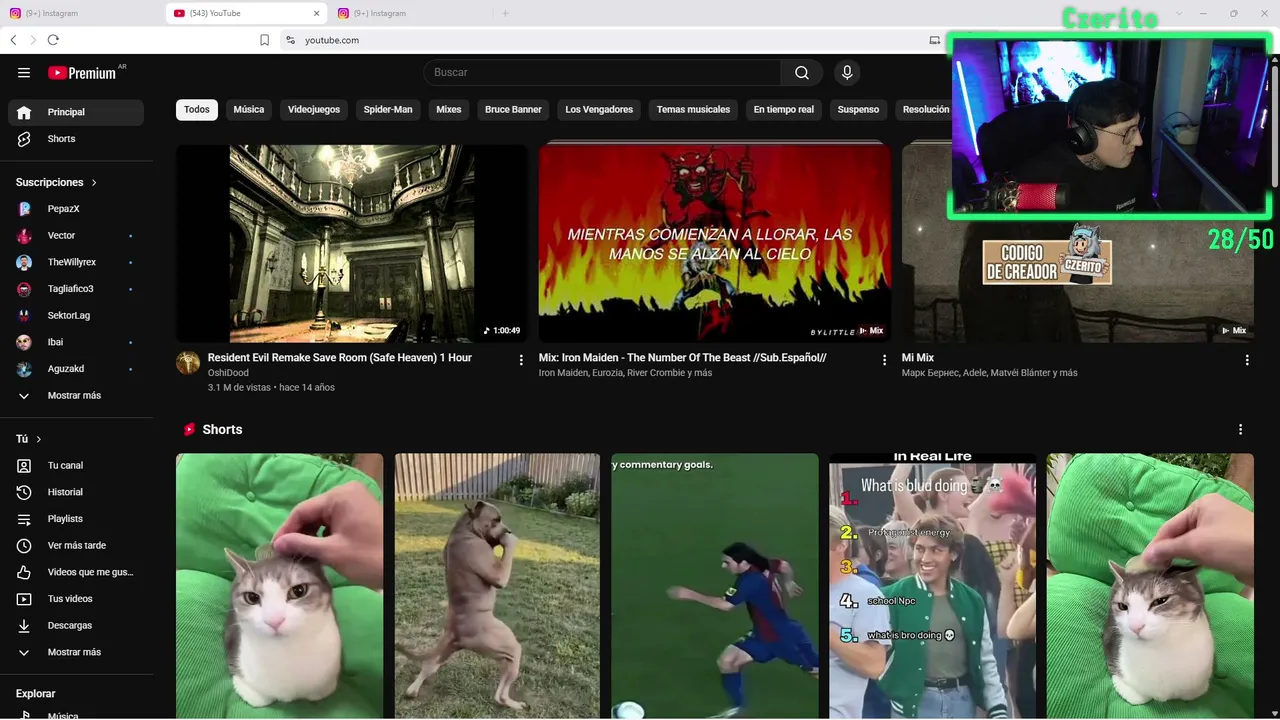Open the standing dog Short
This screenshot has height=720, width=1280.
(x=497, y=586)
